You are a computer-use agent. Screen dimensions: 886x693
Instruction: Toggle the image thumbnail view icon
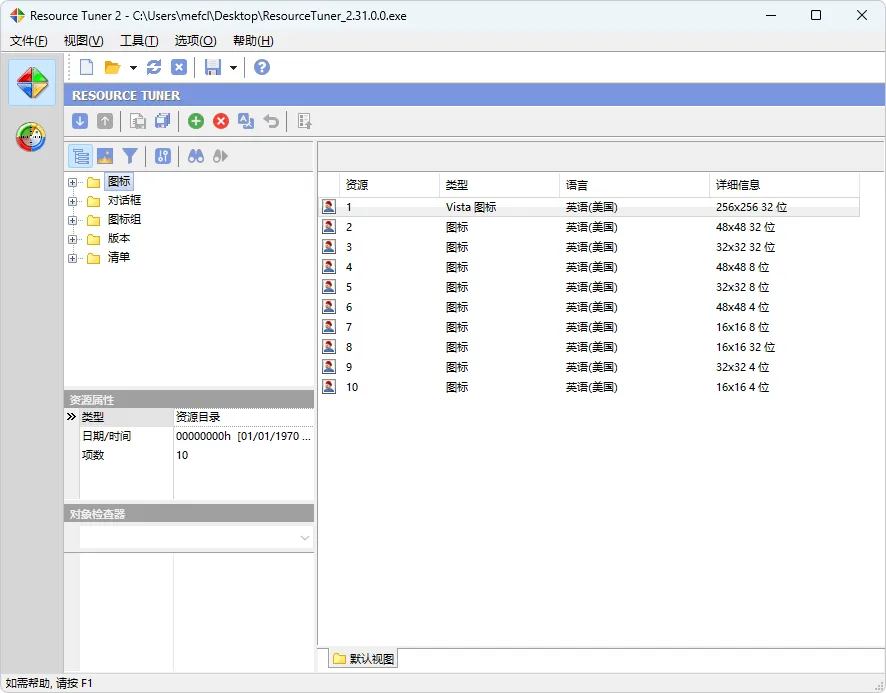pos(105,156)
